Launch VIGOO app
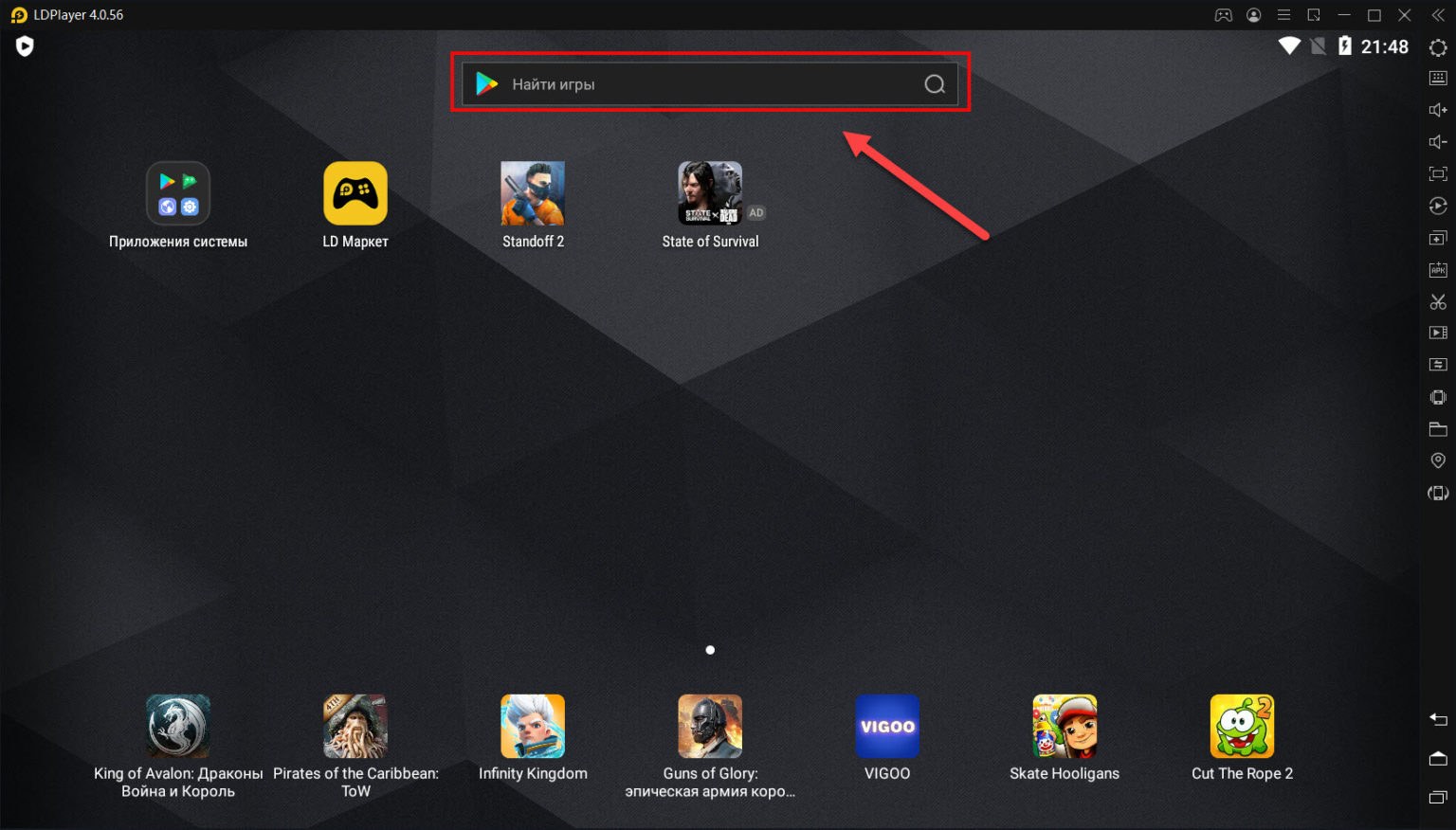 [x=887, y=726]
